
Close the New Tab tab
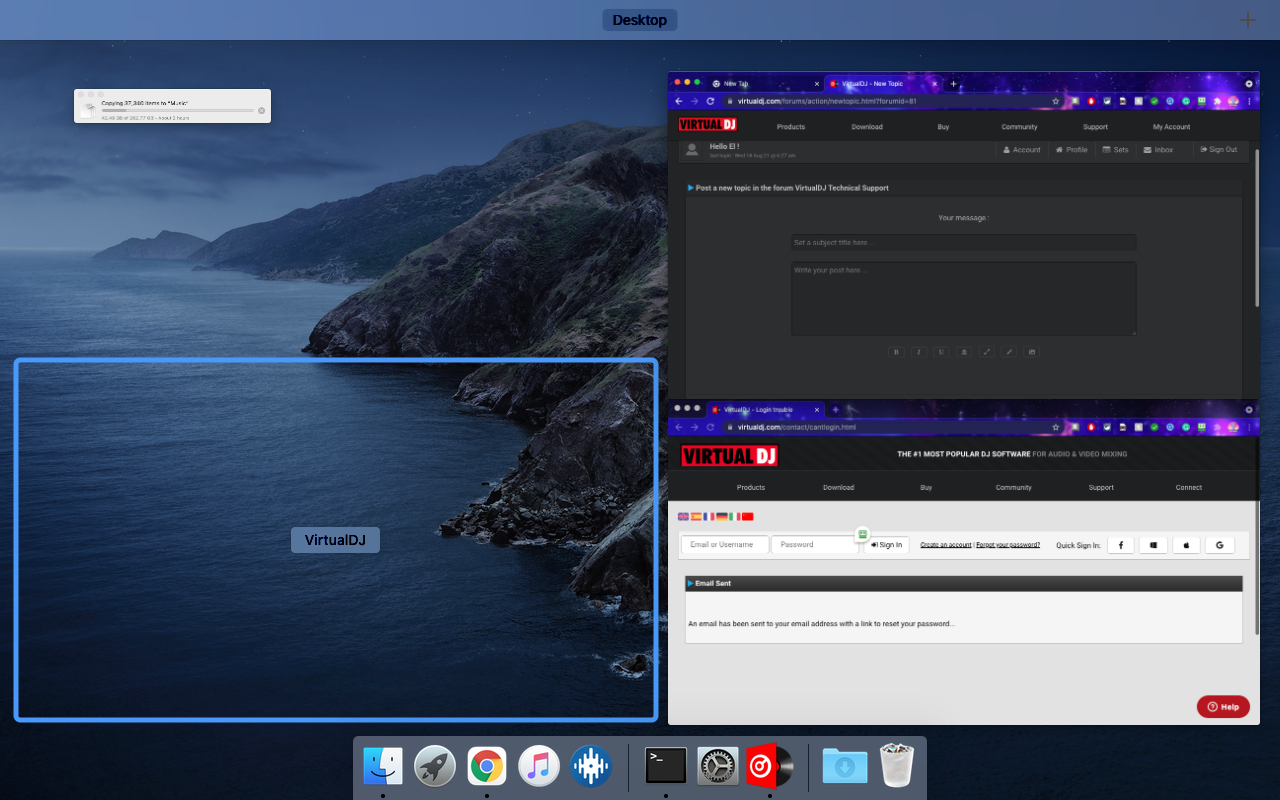[x=816, y=84]
